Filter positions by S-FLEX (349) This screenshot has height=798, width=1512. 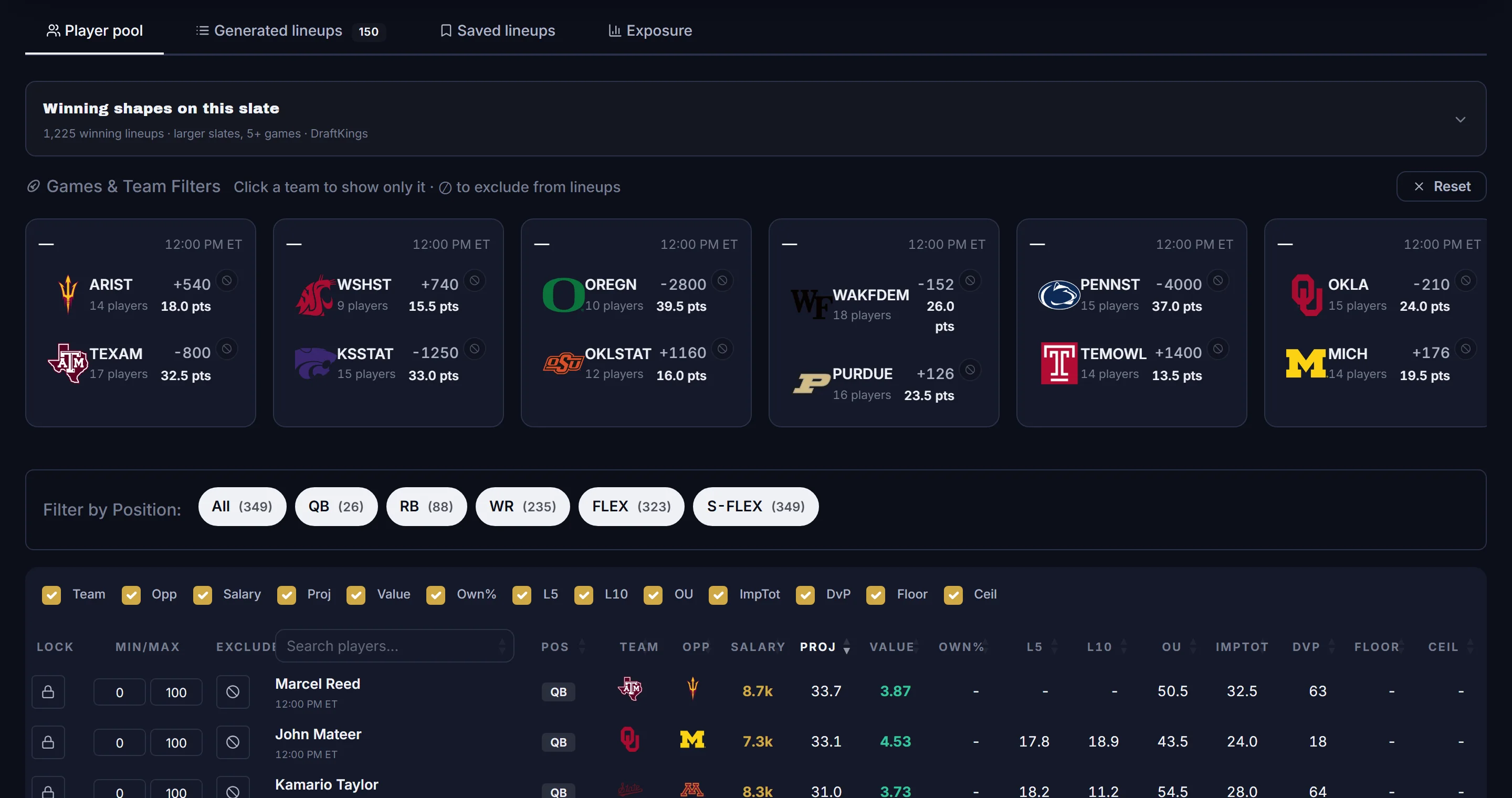coord(755,507)
